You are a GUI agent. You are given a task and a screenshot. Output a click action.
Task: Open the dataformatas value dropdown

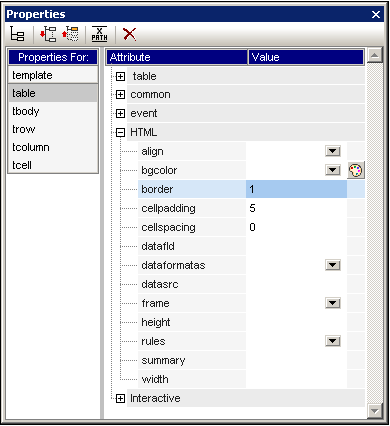333,265
